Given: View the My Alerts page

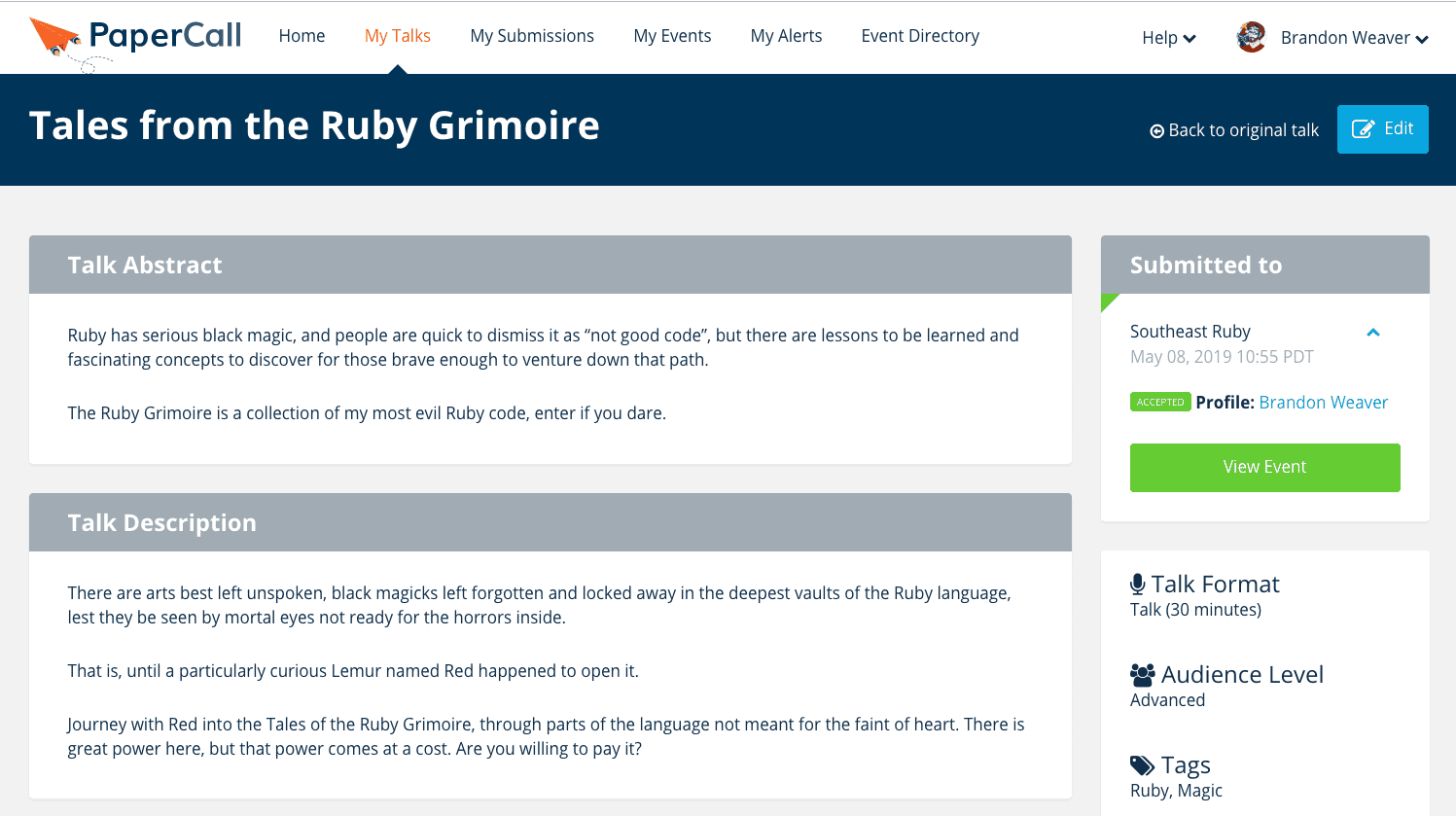Looking at the screenshot, I should (786, 36).
